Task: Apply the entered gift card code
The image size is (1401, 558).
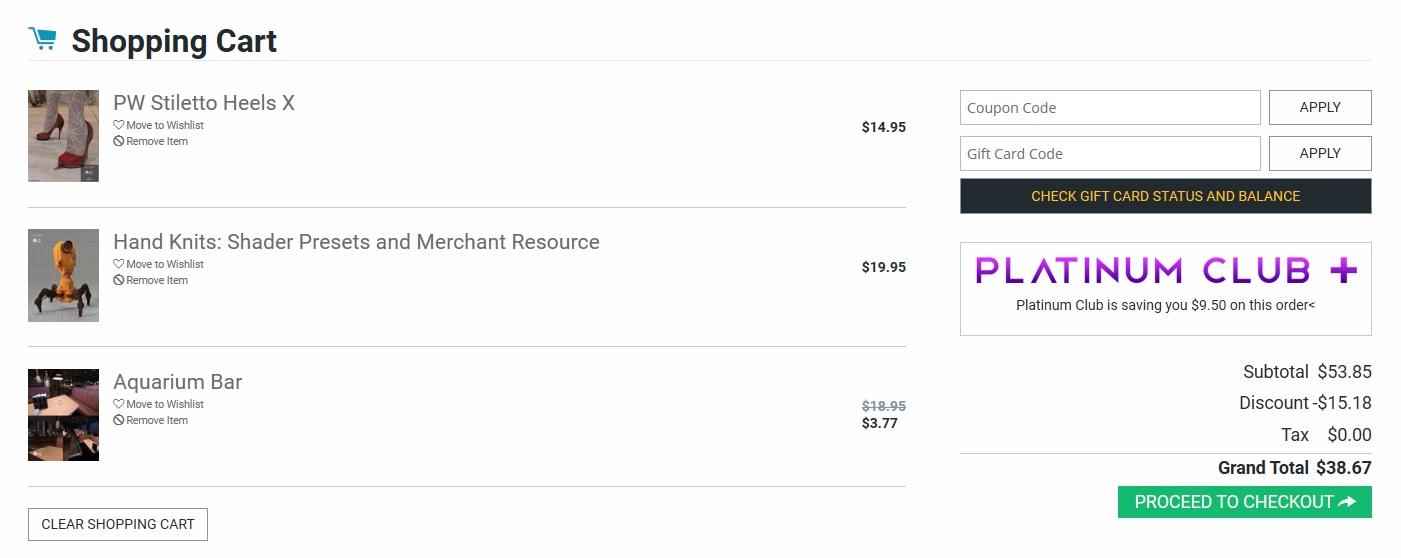Action: [x=1320, y=153]
